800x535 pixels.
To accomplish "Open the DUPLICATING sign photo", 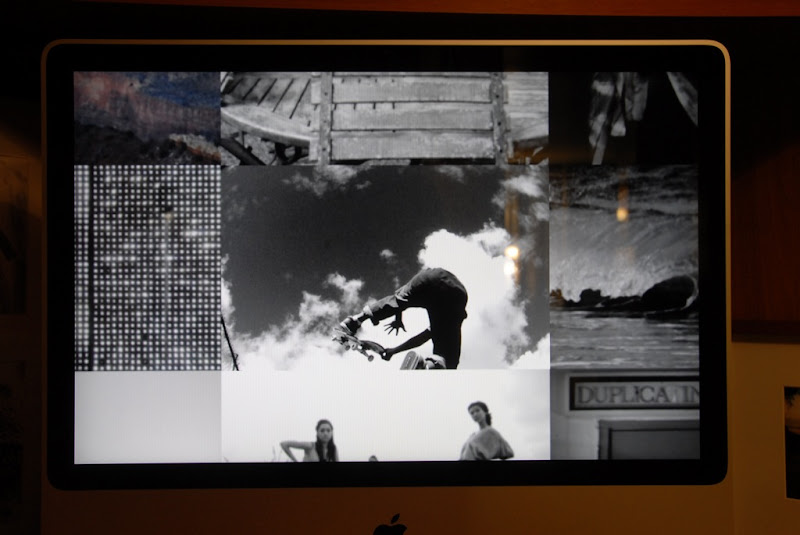I will click(x=624, y=414).
